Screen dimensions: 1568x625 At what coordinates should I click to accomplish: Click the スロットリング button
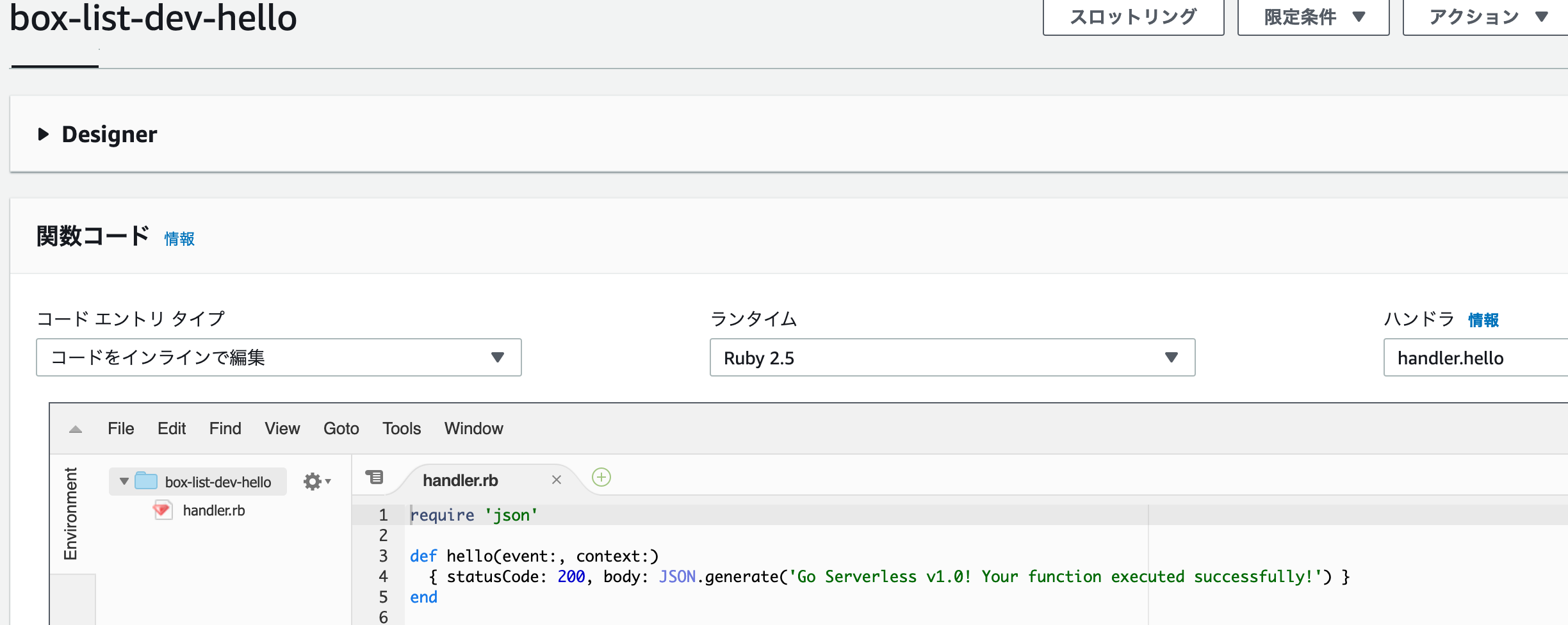(x=1133, y=17)
